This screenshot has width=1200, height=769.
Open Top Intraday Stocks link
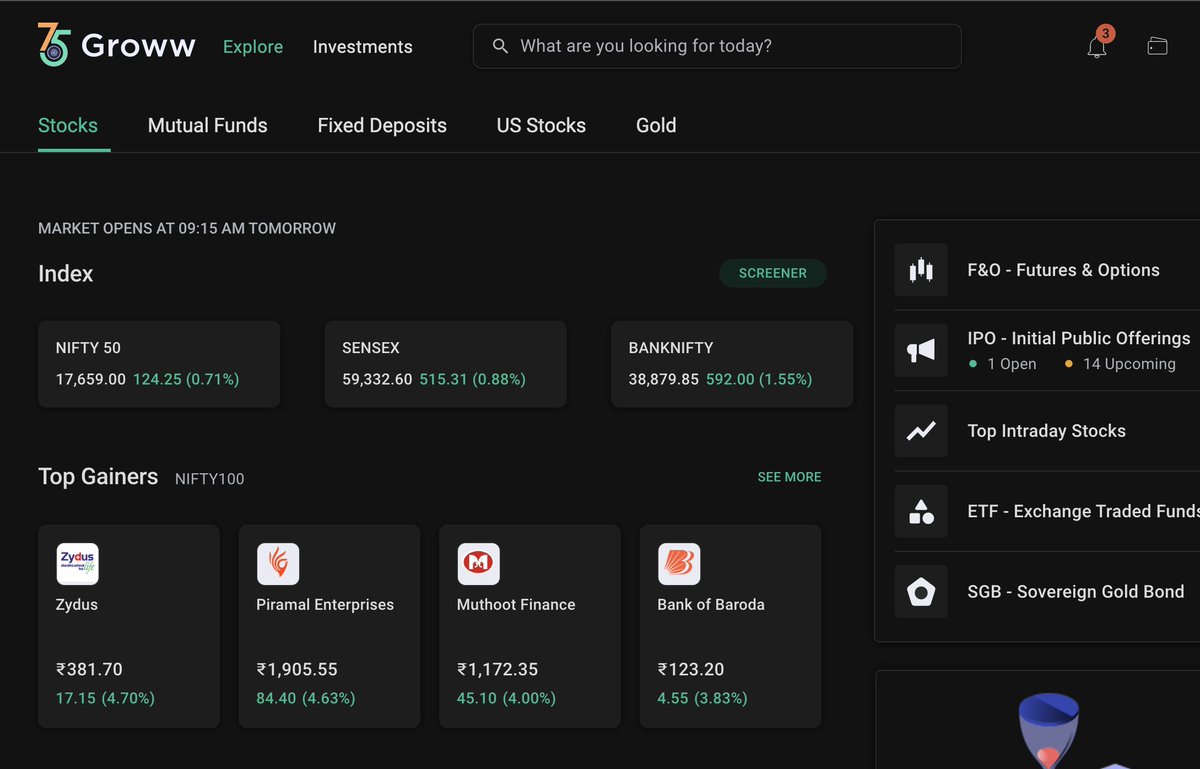(x=1047, y=431)
